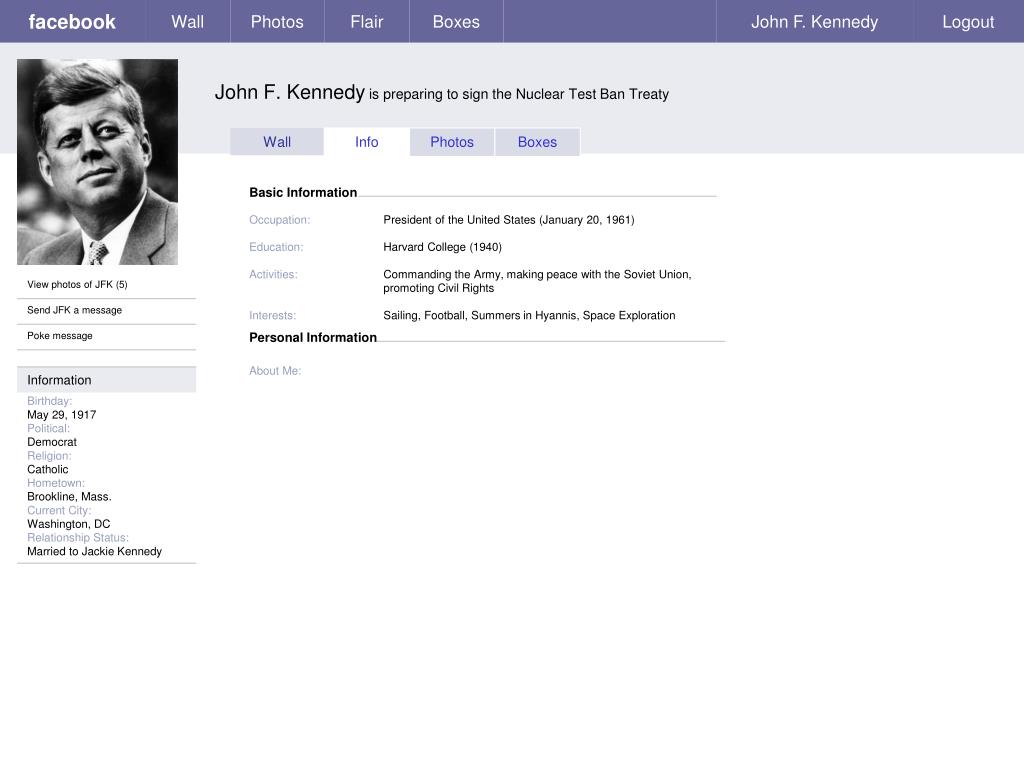Switch to the Photos profile tab
Image resolution: width=1024 pixels, height=768 pixels.
tap(452, 142)
